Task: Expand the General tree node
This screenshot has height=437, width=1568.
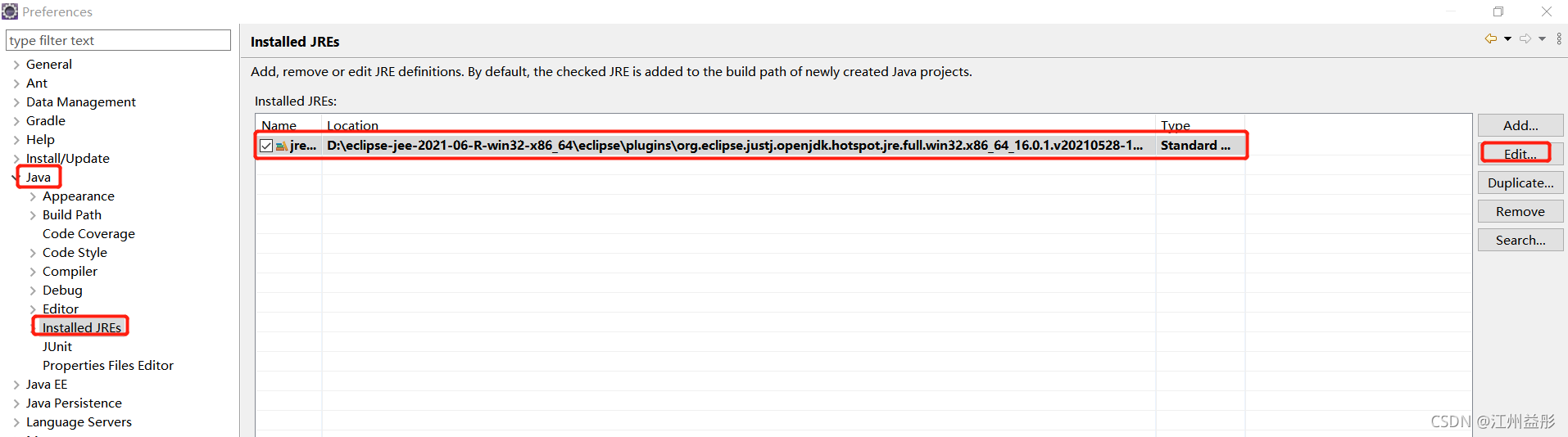Action: point(16,65)
